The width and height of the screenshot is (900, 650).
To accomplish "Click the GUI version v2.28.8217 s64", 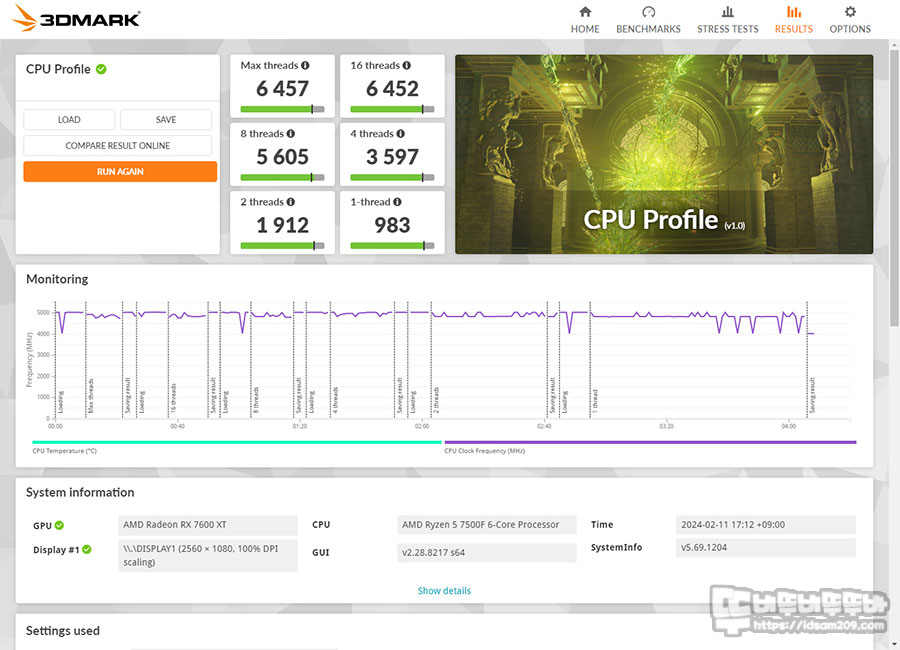I will click(x=487, y=552).
